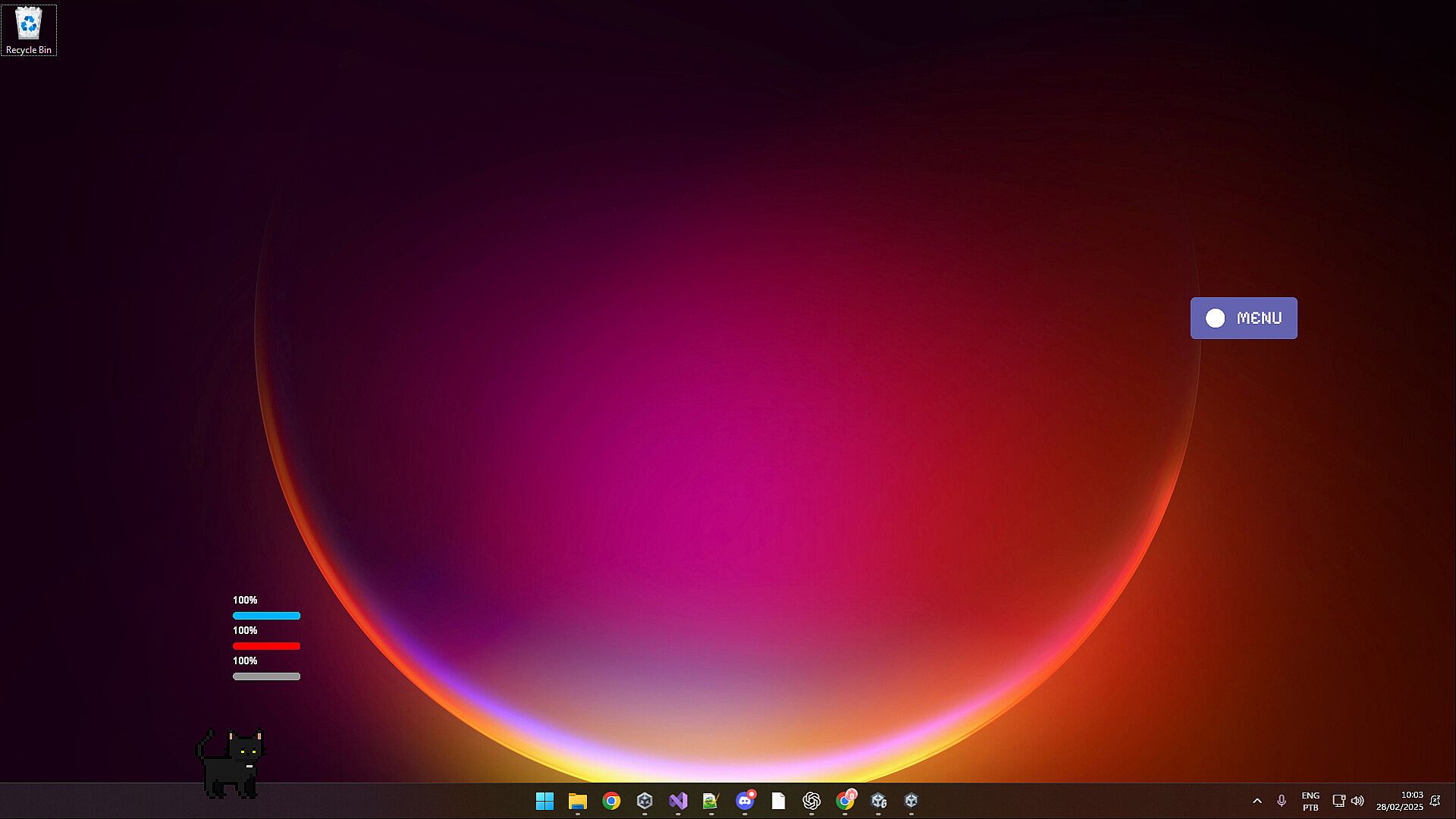Click the red status bar above the cat
The width and height of the screenshot is (1456, 819).
tap(266, 646)
